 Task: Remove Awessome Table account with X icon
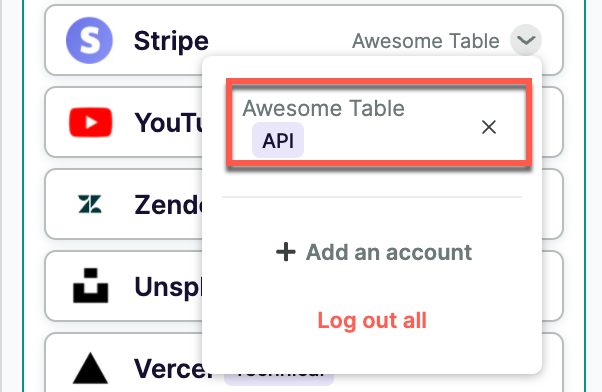[489, 127]
